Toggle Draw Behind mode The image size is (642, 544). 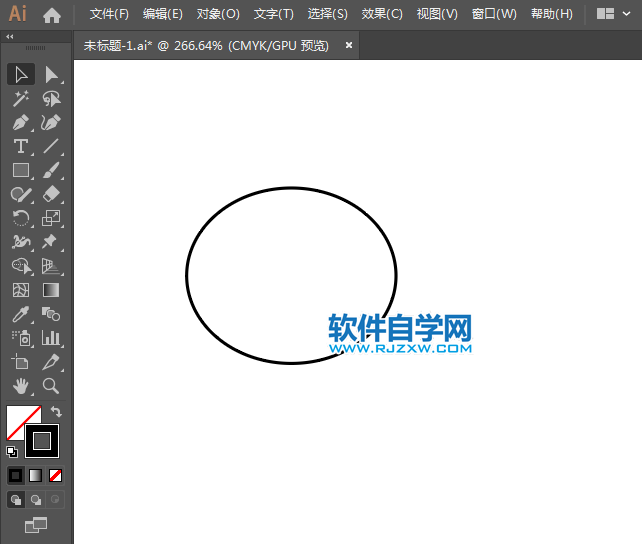click(36, 499)
